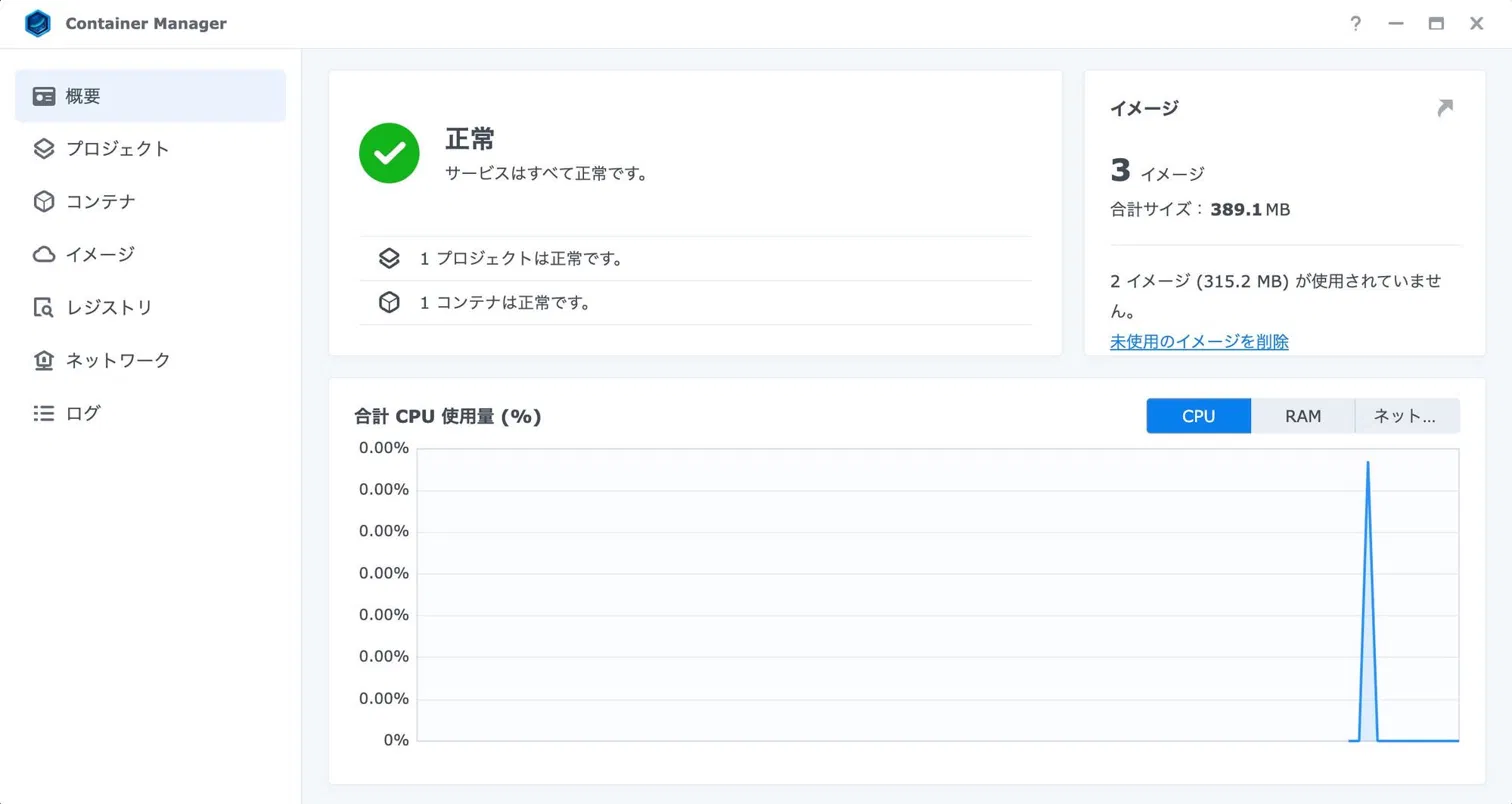The height and width of the screenshot is (804, 1512).
Task: Click the コンテナ cube icon in sidebar
Action: pyautogui.click(x=44, y=202)
